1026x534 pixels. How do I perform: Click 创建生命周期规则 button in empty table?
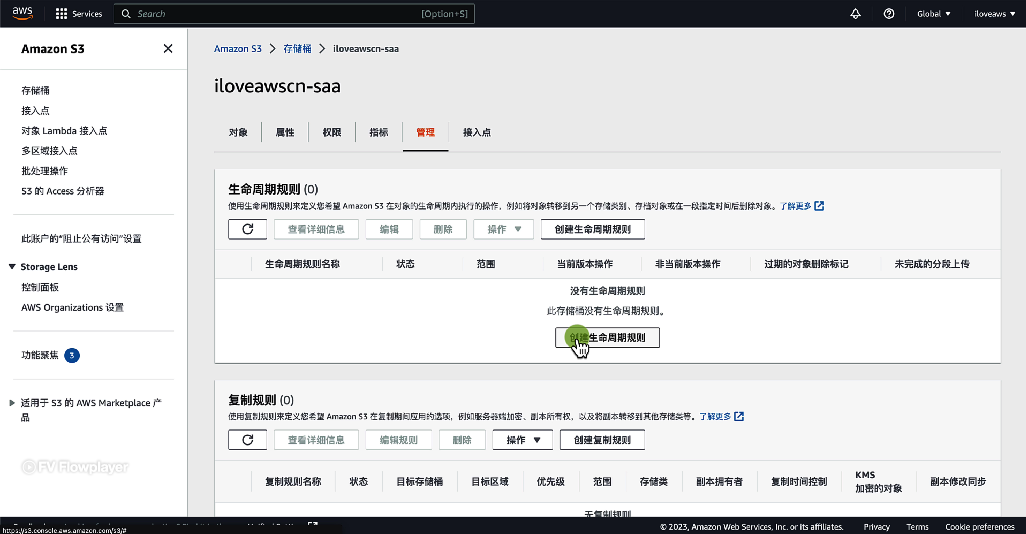click(607, 338)
